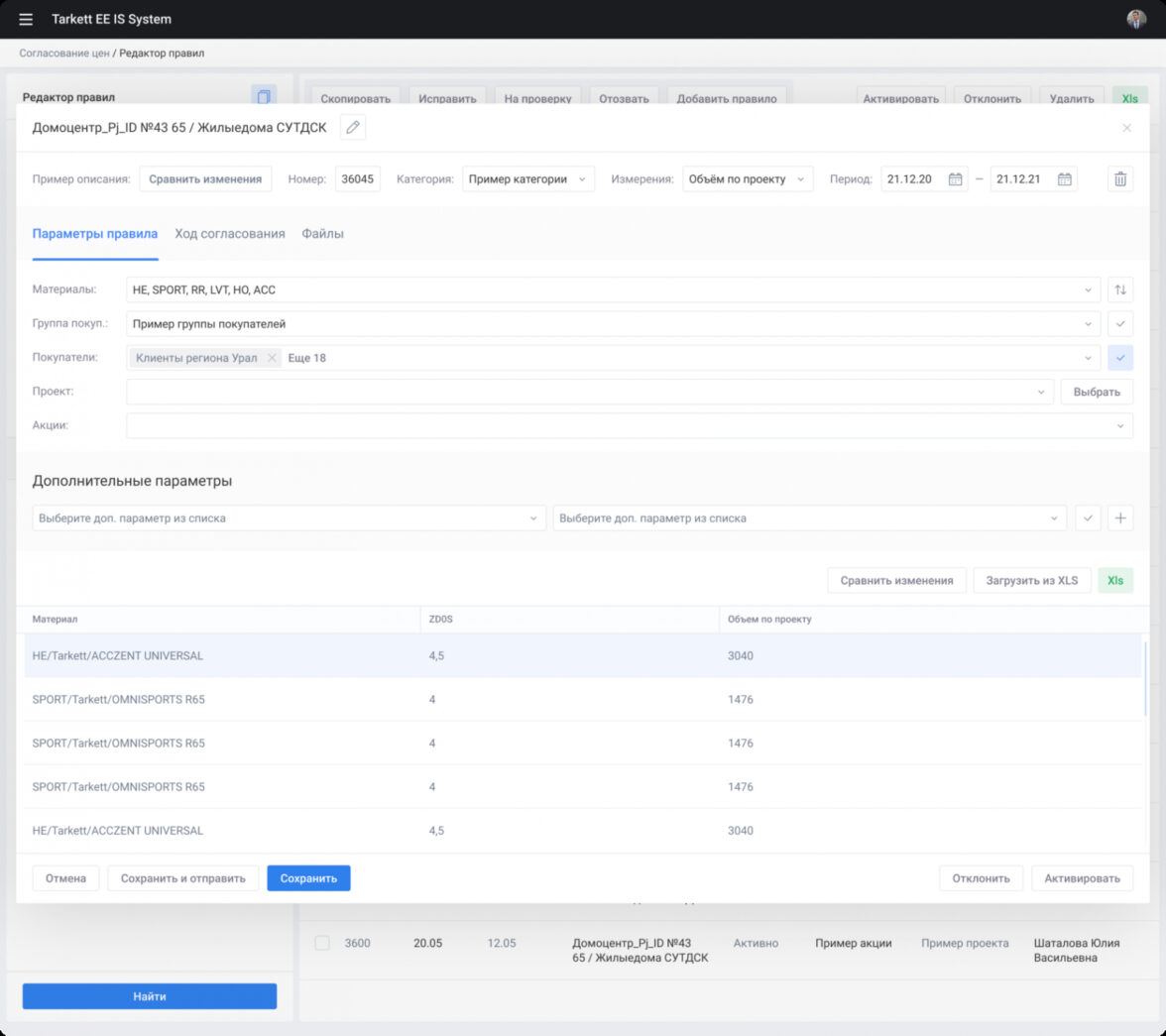Click the user avatar in top bar
Image resolution: width=1166 pixels, height=1036 pixels.
1136,20
